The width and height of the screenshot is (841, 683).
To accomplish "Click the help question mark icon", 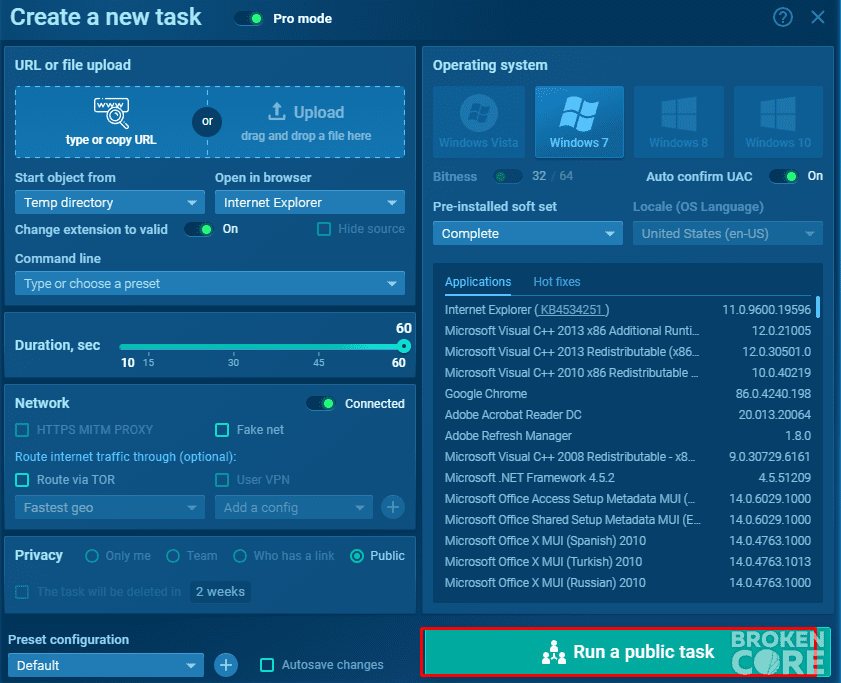I will (x=783, y=18).
